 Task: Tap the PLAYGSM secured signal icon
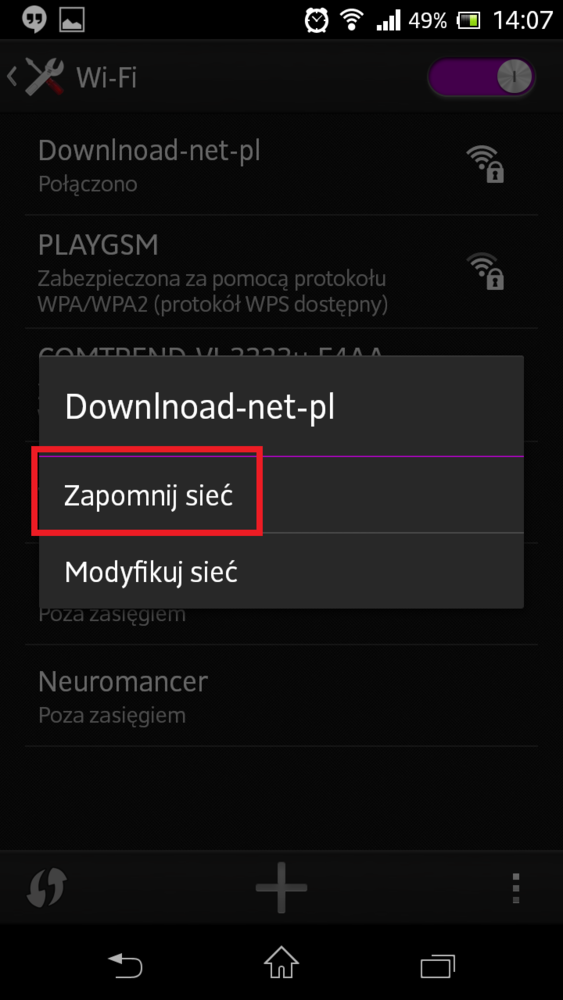[x=485, y=271]
